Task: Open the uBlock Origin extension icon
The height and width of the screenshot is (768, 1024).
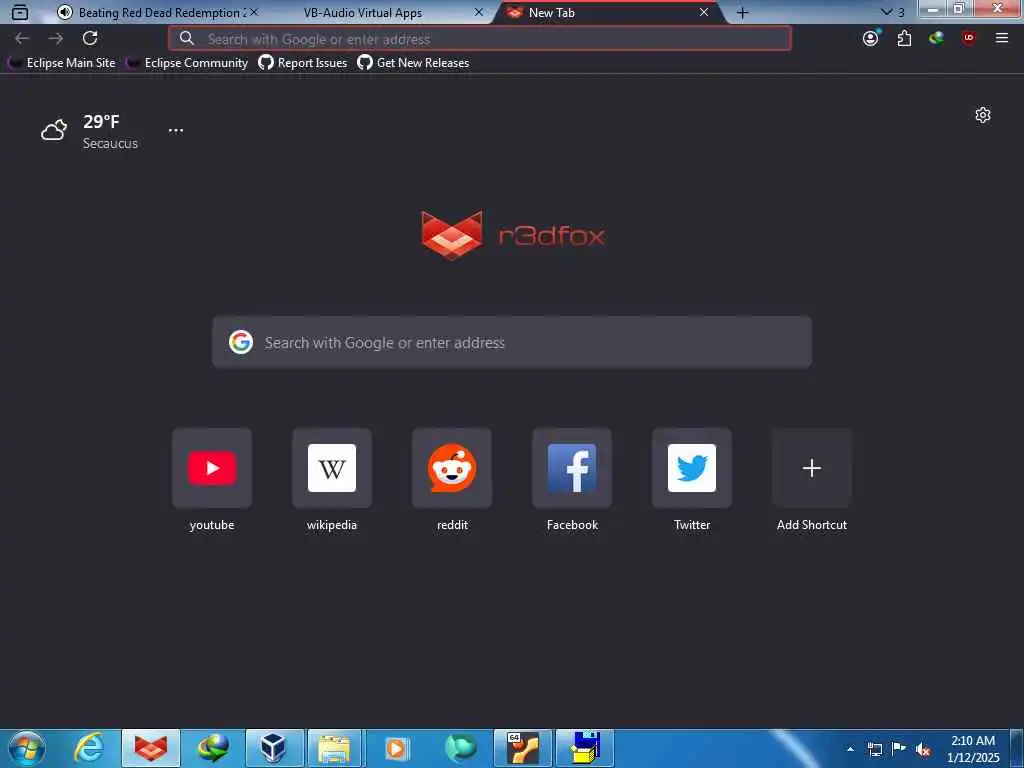Action: point(968,38)
